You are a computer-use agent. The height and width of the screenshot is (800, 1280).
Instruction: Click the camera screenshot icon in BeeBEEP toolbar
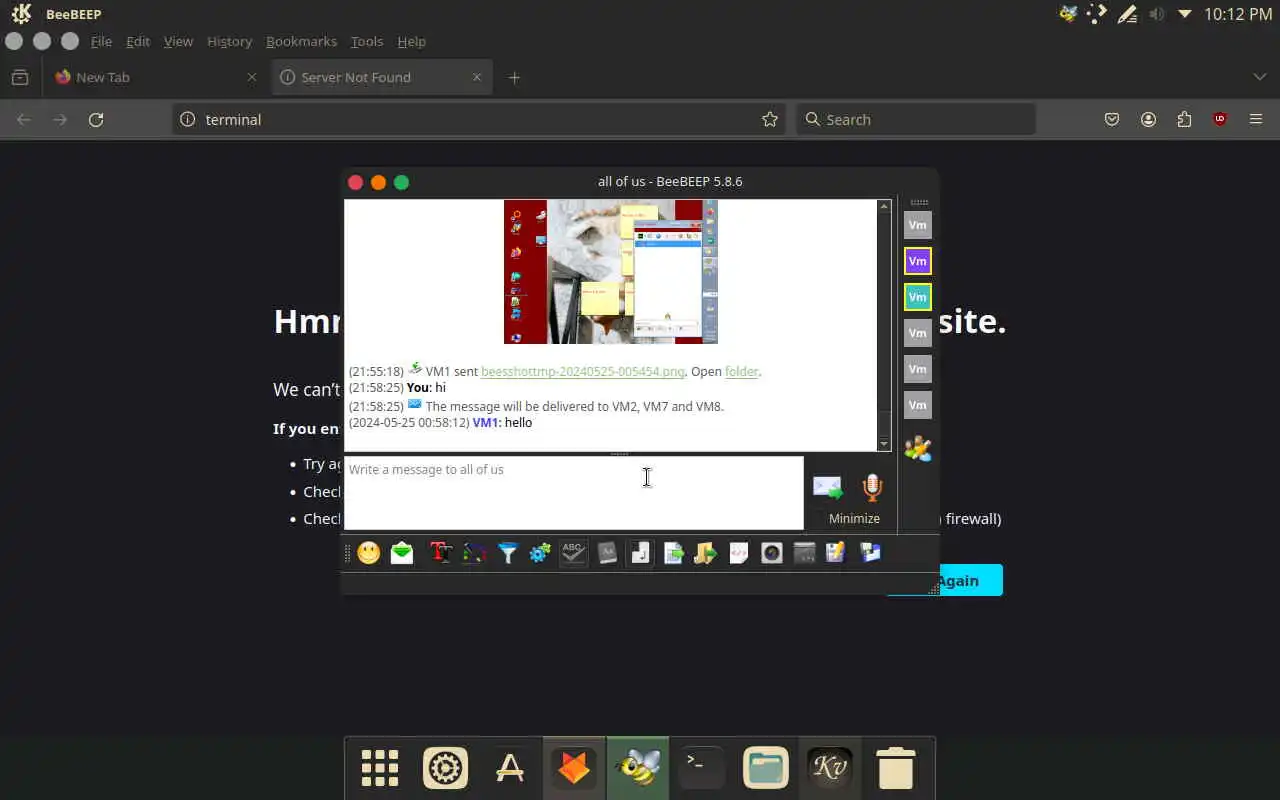(772, 552)
